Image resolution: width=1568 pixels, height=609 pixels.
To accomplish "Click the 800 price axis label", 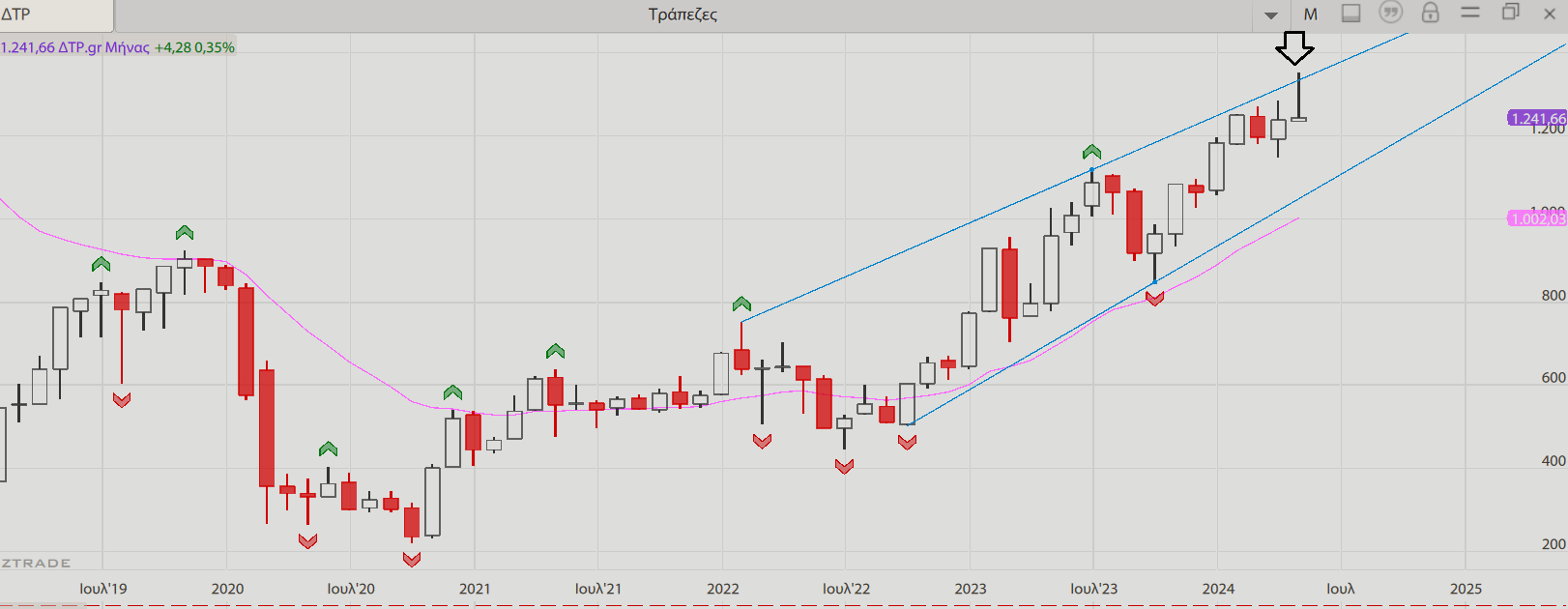I will click(1553, 296).
